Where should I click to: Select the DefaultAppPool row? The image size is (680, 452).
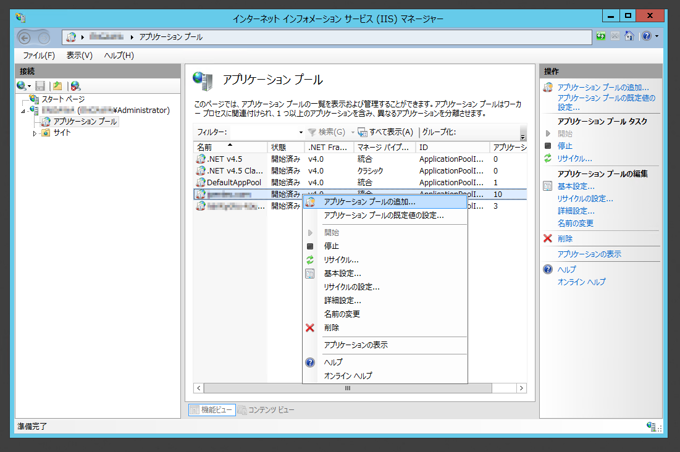[x=360, y=183]
